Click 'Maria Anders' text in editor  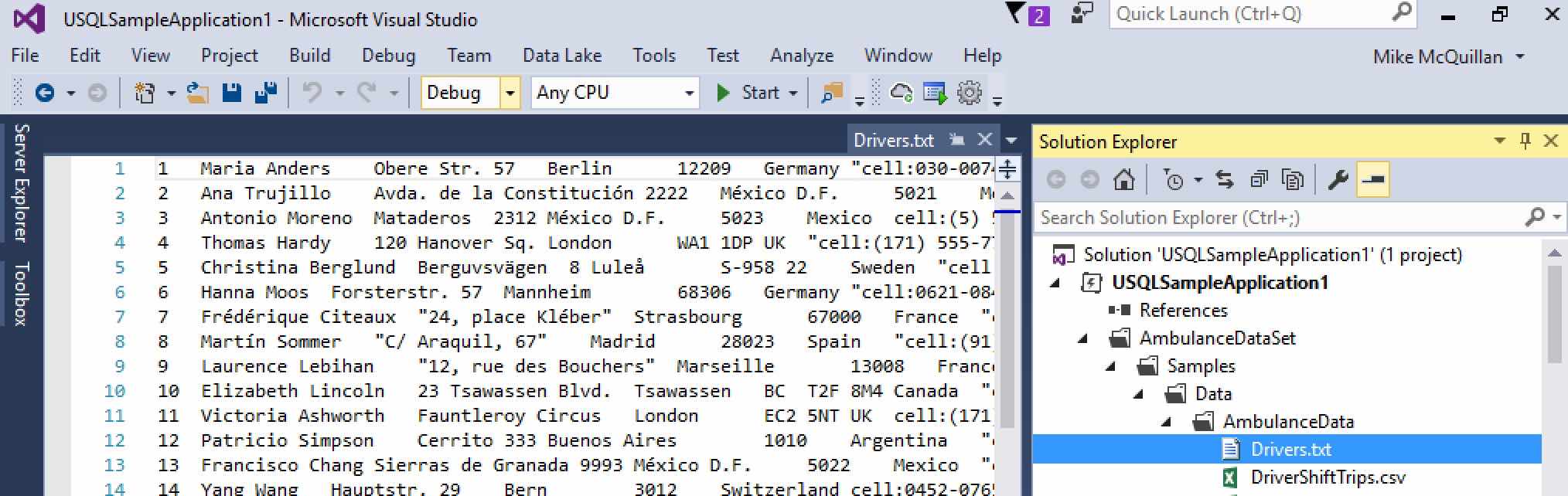click(x=264, y=168)
